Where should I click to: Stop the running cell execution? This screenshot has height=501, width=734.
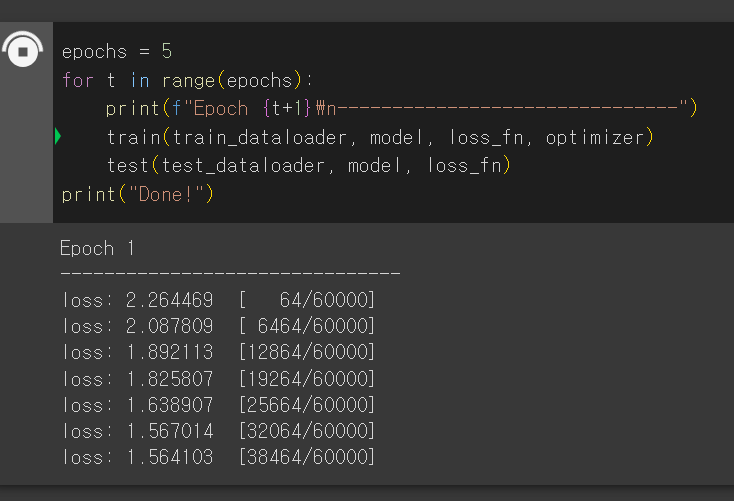click(x=22, y=50)
